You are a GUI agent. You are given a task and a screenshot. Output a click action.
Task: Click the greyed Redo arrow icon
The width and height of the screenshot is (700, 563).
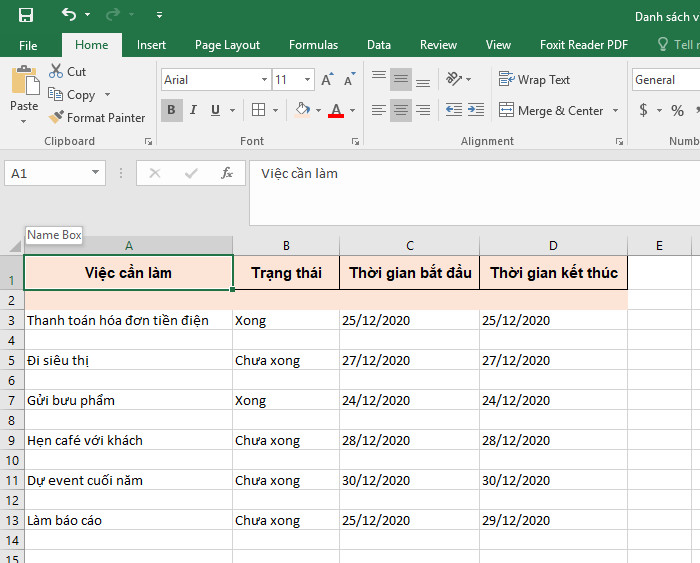112,15
